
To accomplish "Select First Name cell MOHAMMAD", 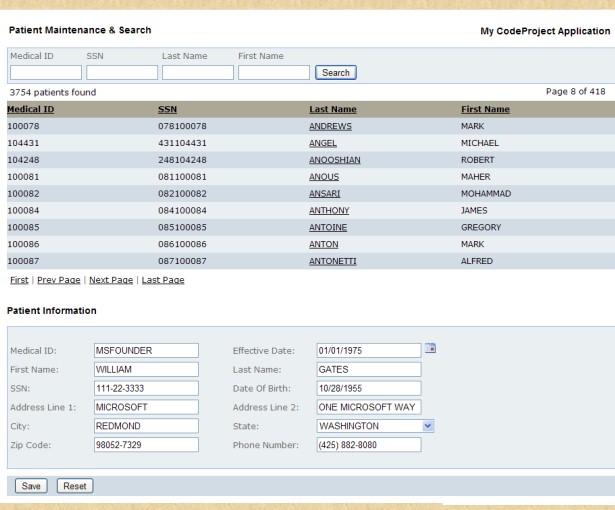I will click(x=486, y=194).
